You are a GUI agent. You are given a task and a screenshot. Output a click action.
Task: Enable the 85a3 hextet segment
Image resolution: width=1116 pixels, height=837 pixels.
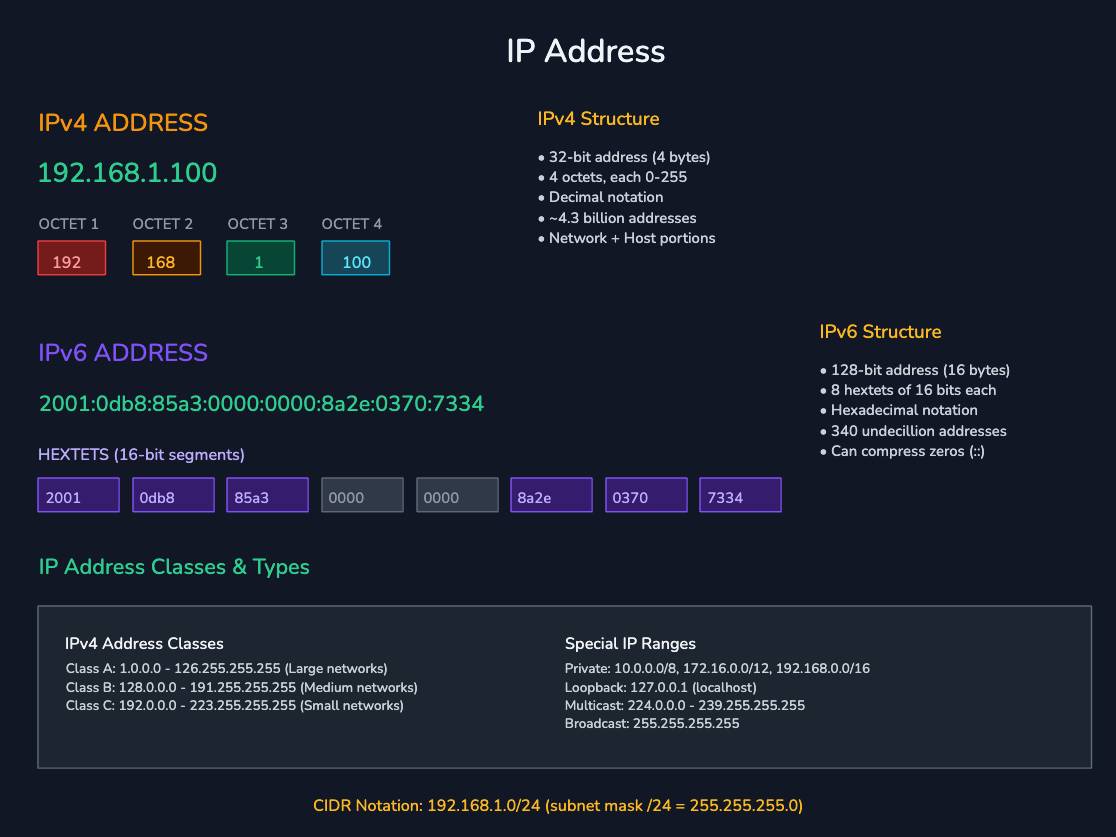(267, 494)
